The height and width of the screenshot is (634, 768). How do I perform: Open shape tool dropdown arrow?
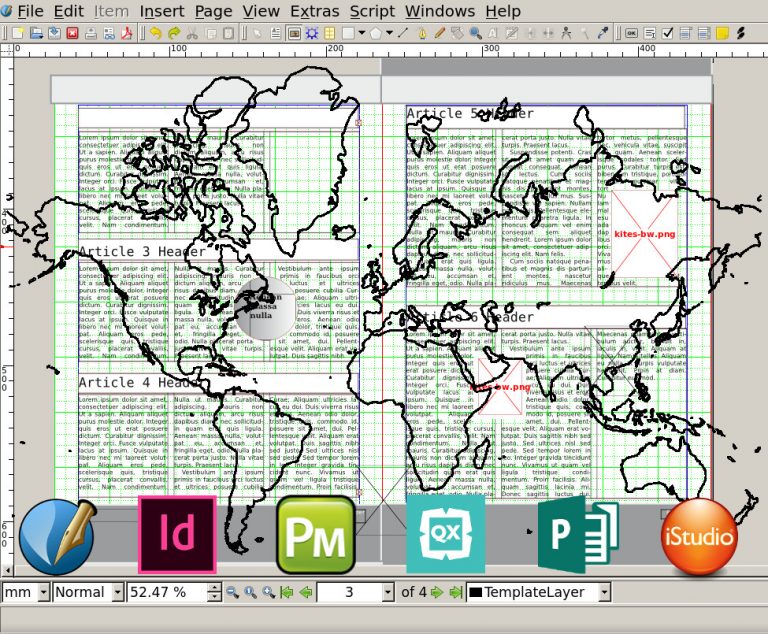(x=362, y=33)
